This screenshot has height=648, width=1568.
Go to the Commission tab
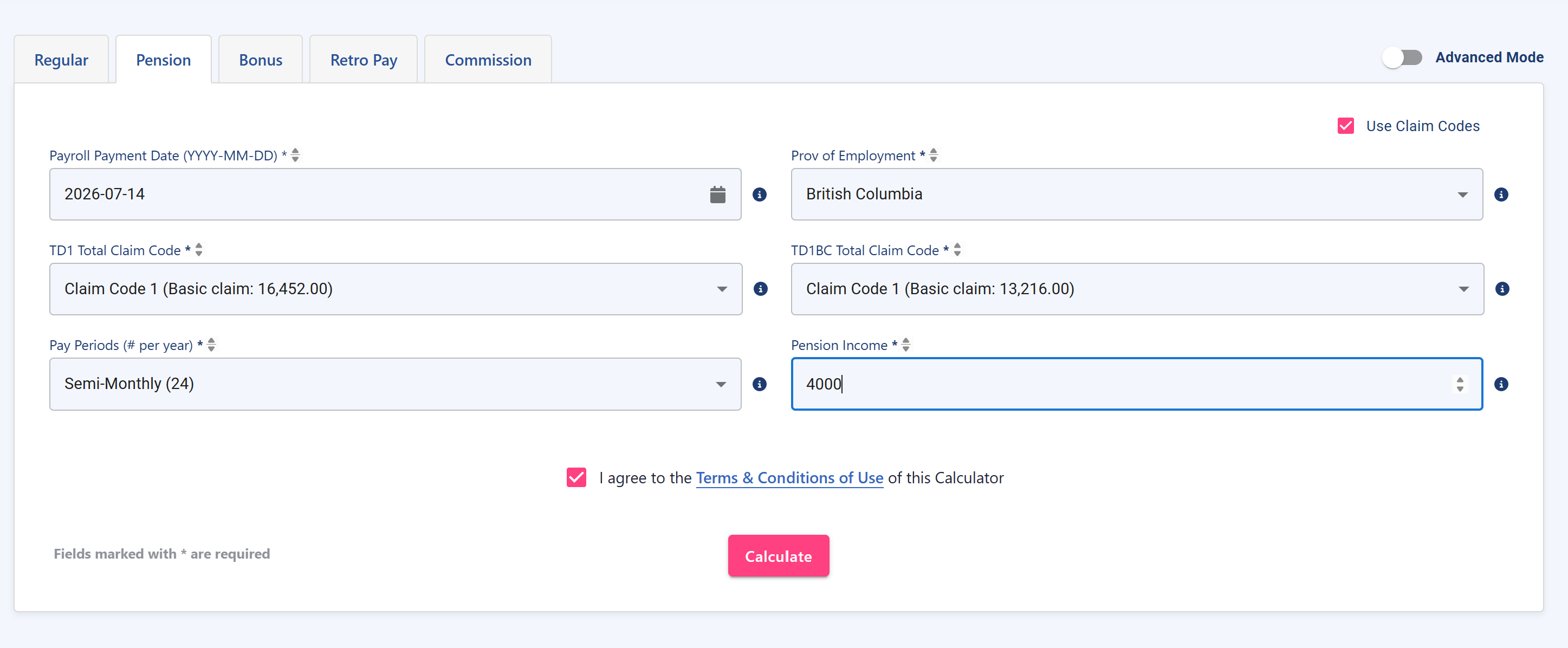pyautogui.click(x=488, y=60)
